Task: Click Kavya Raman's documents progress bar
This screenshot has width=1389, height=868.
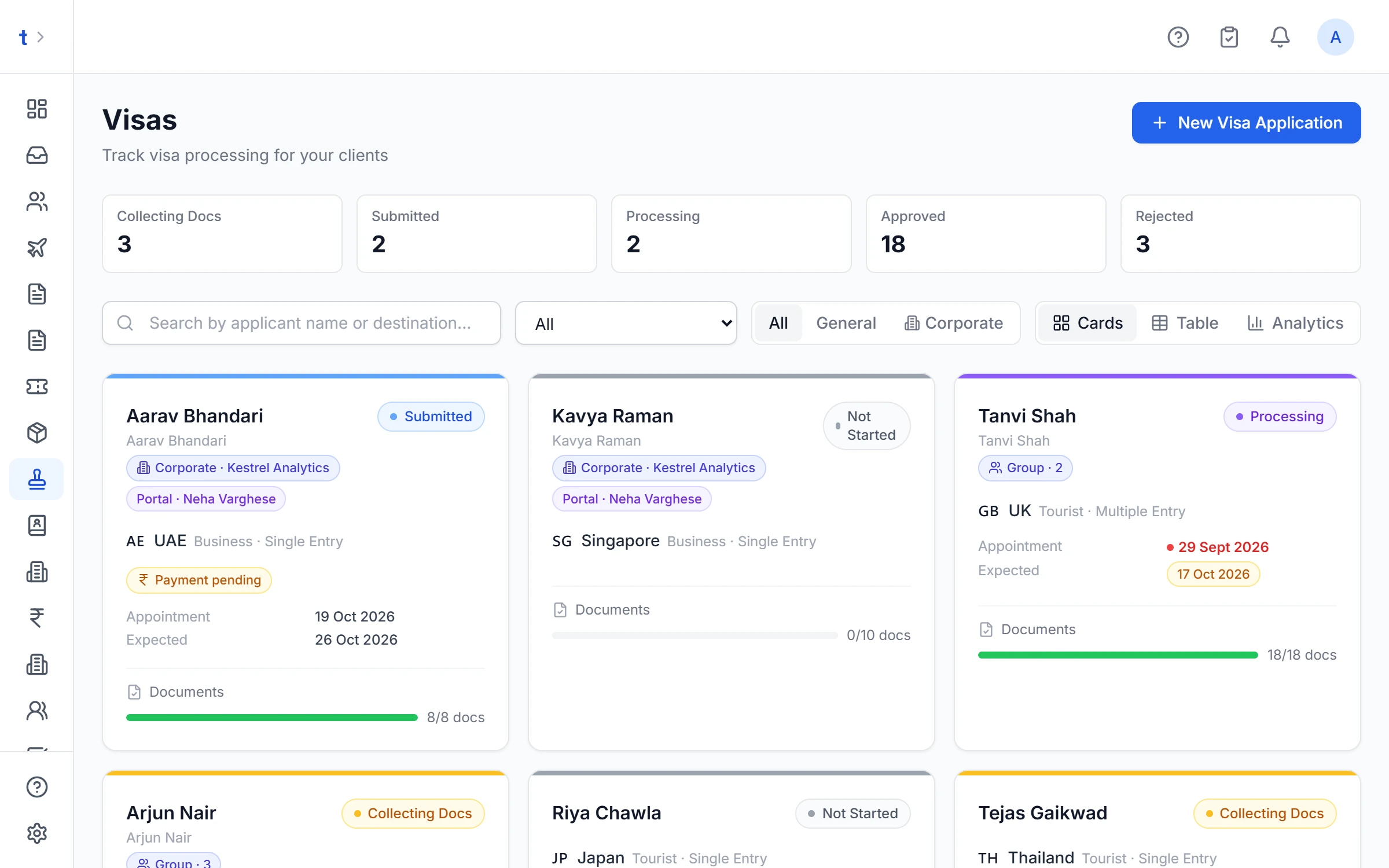Action: pyautogui.click(x=694, y=635)
